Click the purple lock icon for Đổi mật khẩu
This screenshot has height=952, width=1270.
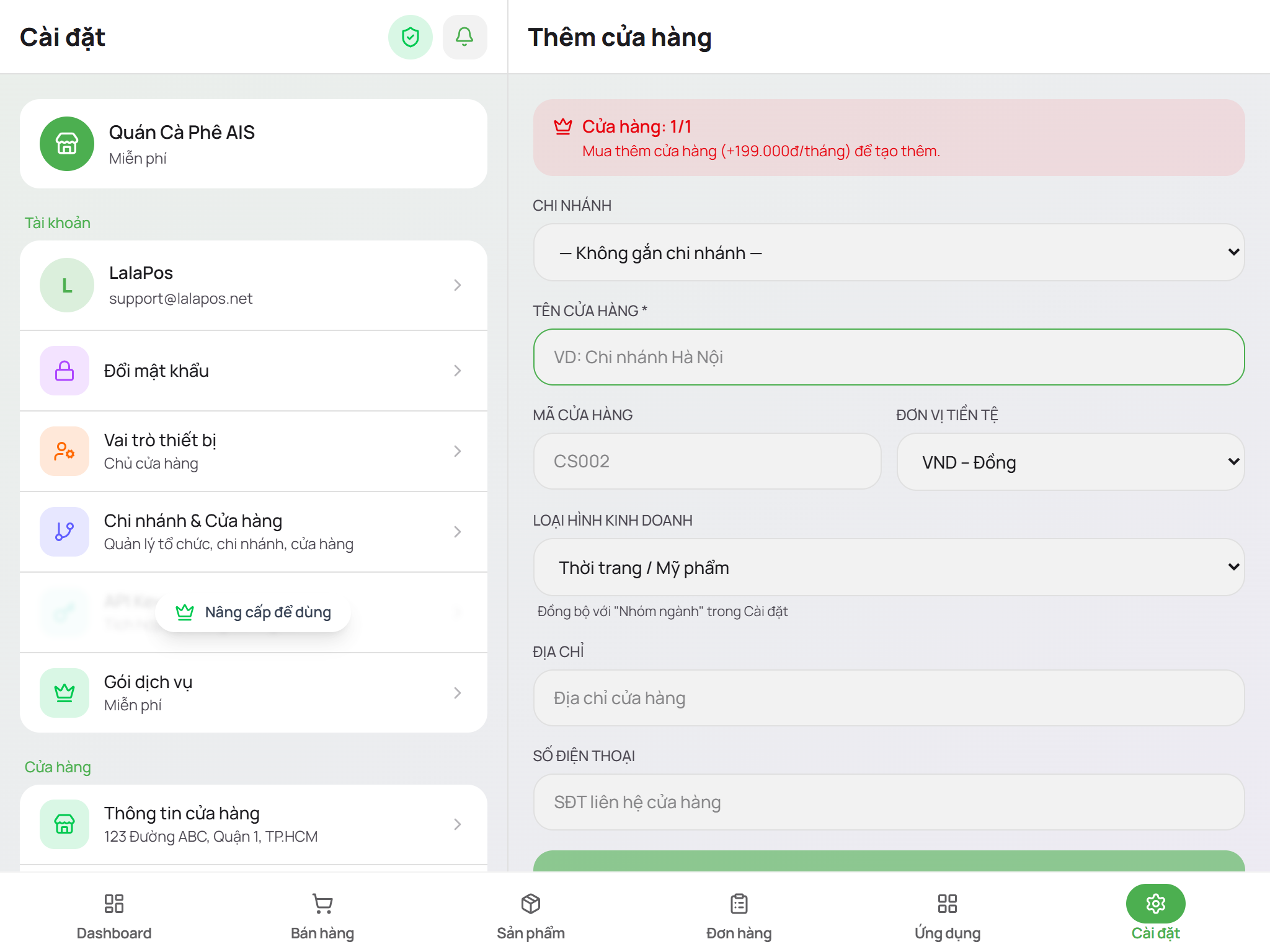(64, 371)
